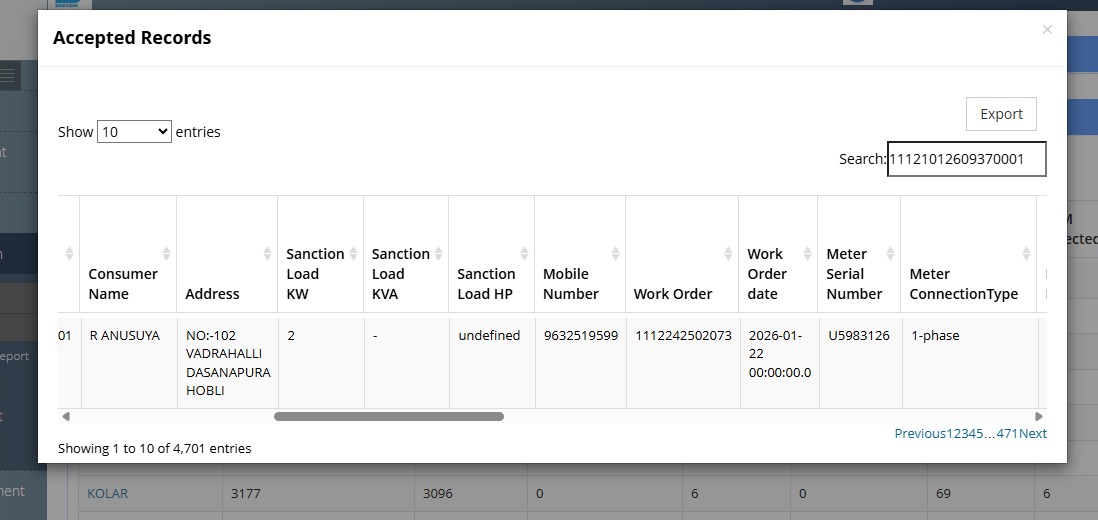Sort by Meter Serial Number column
The image size is (1098, 520).
pyautogui.click(x=859, y=253)
